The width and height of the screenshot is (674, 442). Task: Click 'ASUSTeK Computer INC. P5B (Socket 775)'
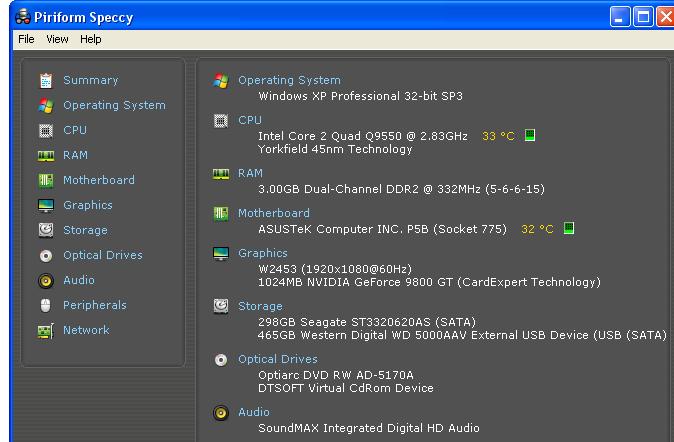tap(383, 229)
